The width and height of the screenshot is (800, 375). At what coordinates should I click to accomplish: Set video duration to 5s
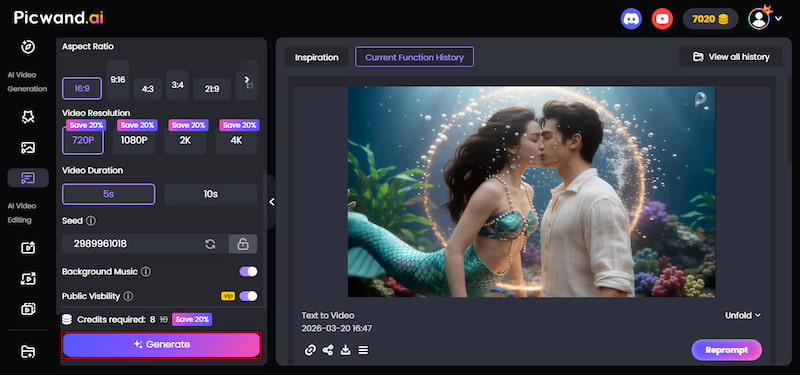(109, 194)
